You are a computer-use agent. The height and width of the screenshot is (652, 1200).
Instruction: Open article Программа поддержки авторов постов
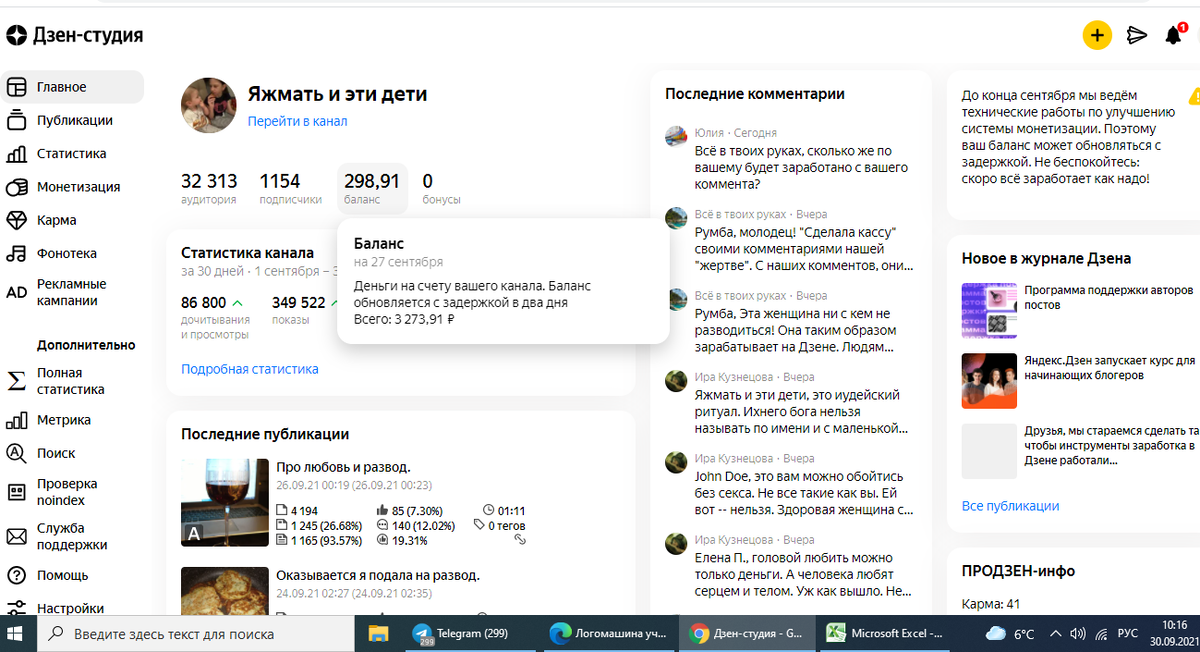1109,297
